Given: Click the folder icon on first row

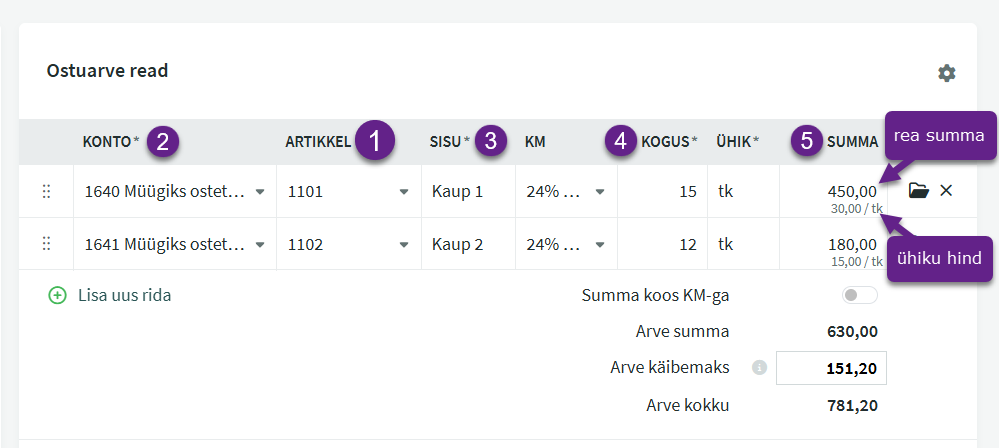Looking at the screenshot, I should (x=918, y=190).
